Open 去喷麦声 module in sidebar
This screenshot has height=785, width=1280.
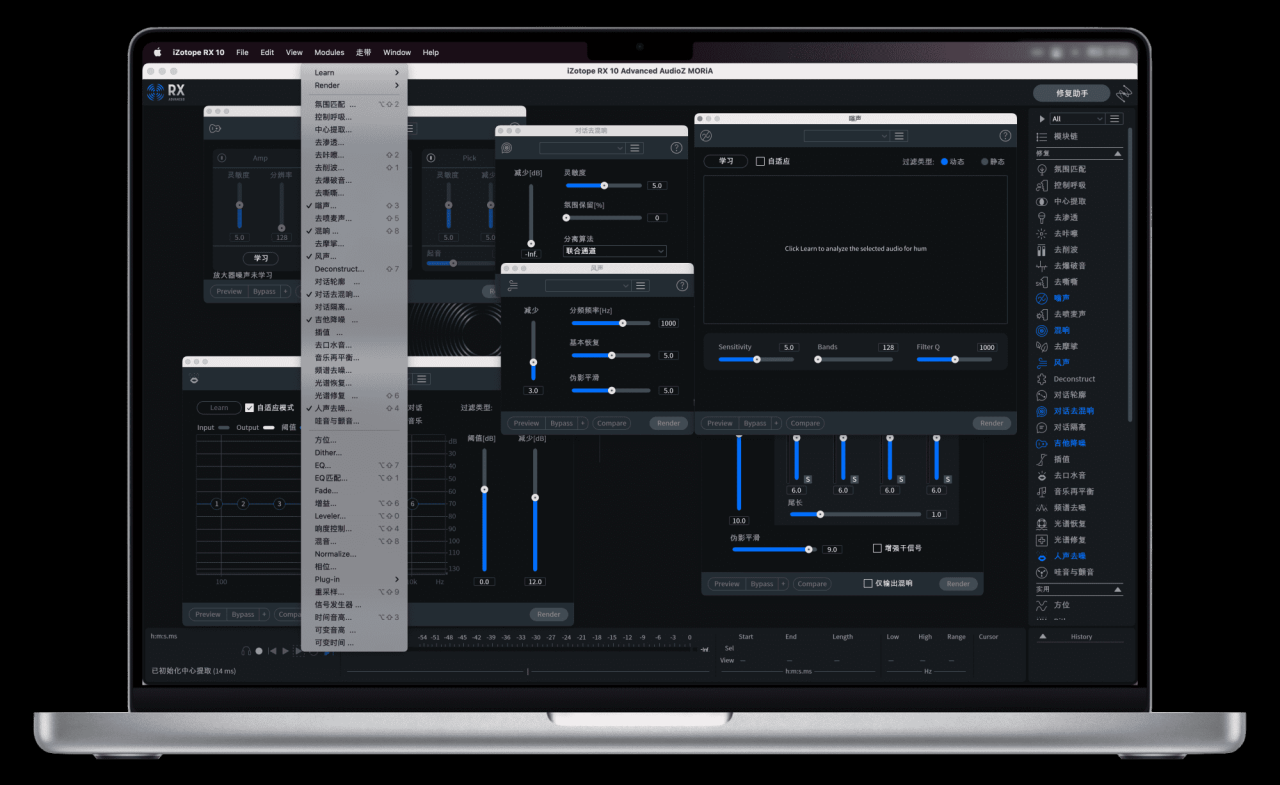pyautogui.click(x=1069, y=314)
